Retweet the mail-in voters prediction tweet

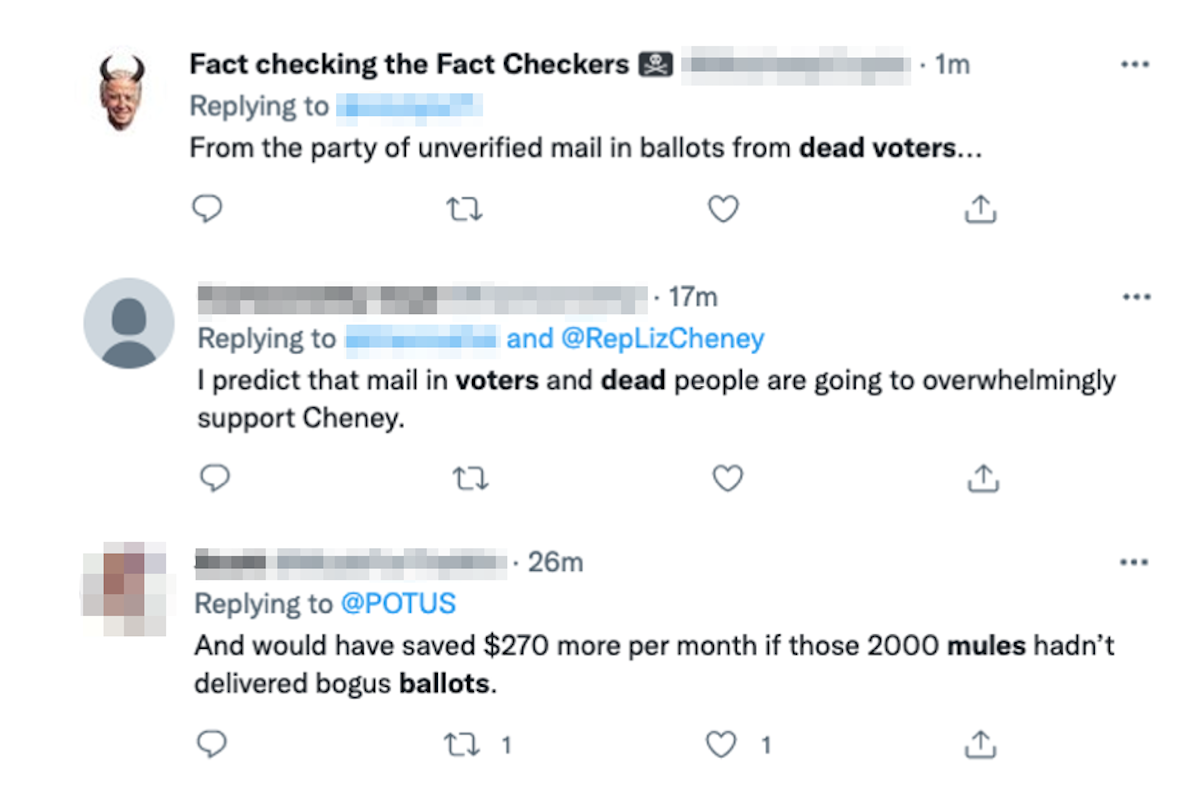pyautogui.click(x=470, y=478)
